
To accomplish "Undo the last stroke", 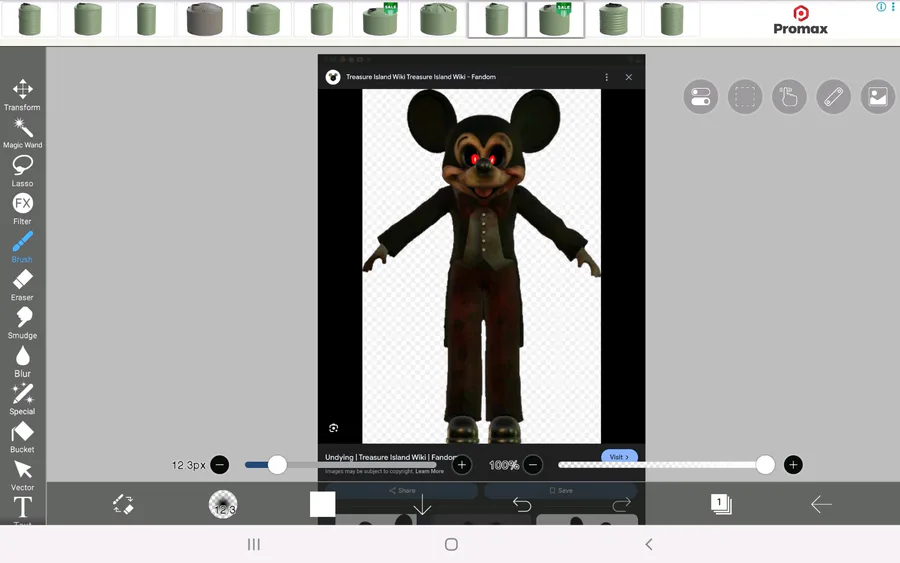I will point(522,504).
